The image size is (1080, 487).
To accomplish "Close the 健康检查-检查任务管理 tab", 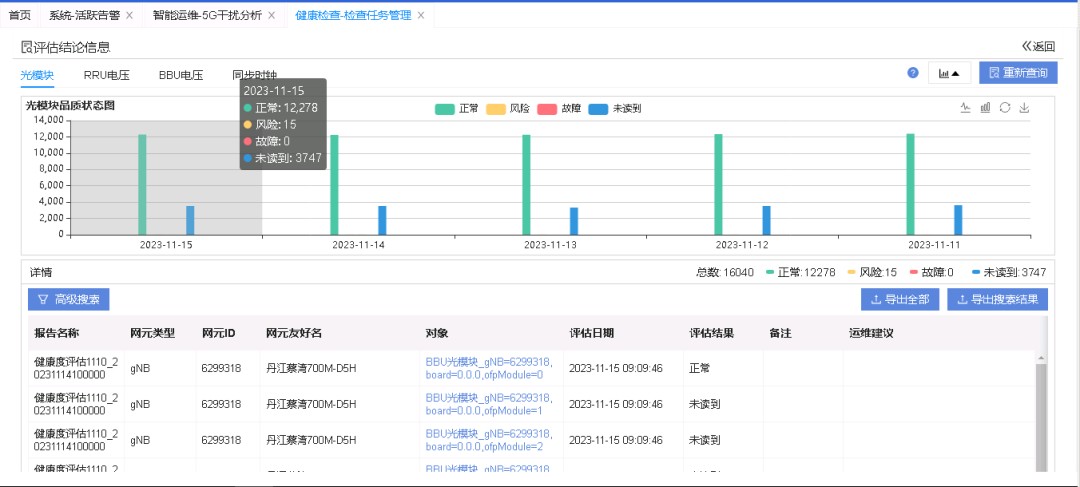I will point(420,15).
